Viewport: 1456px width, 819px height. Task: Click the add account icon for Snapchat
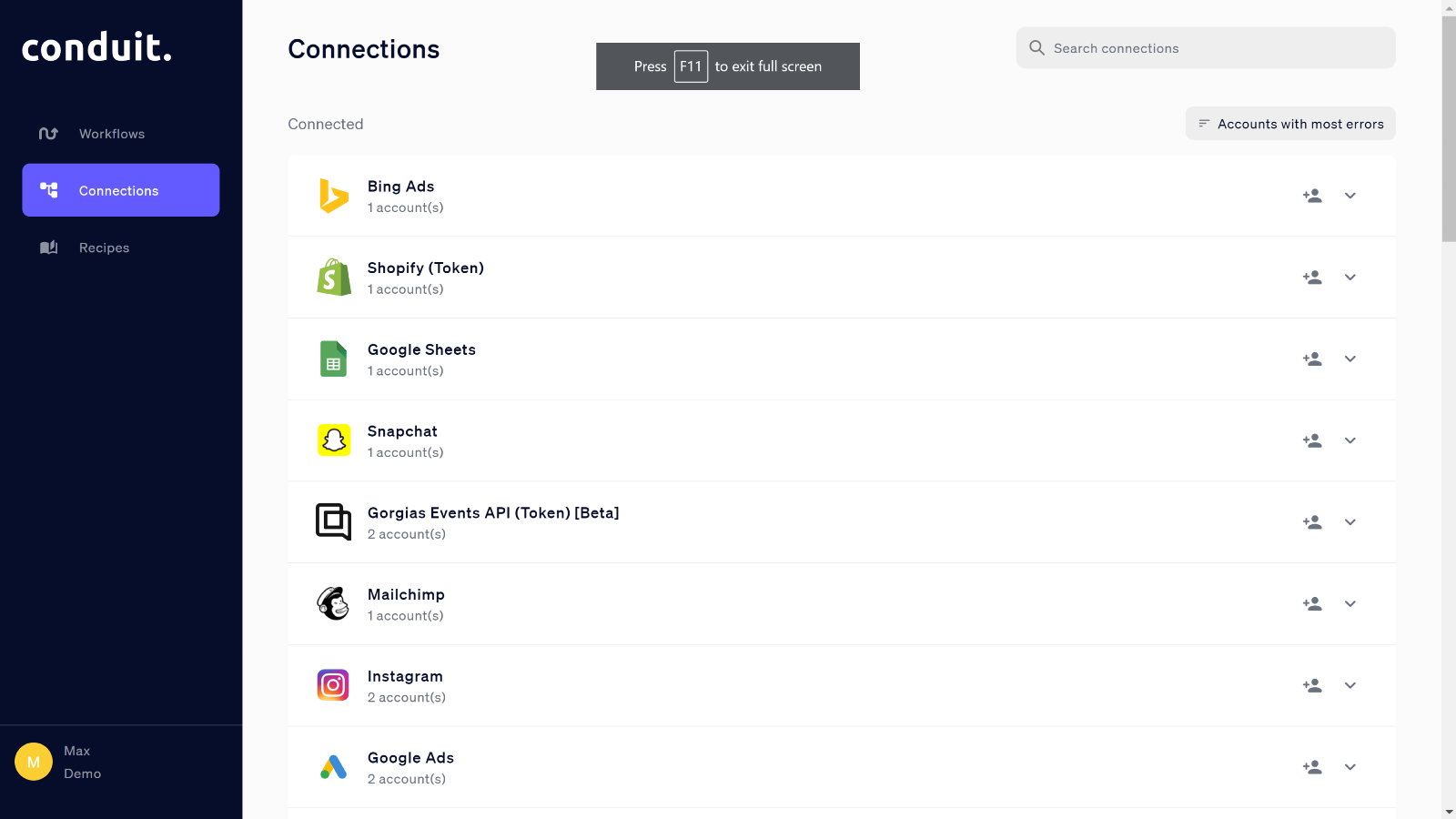[1311, 440]
